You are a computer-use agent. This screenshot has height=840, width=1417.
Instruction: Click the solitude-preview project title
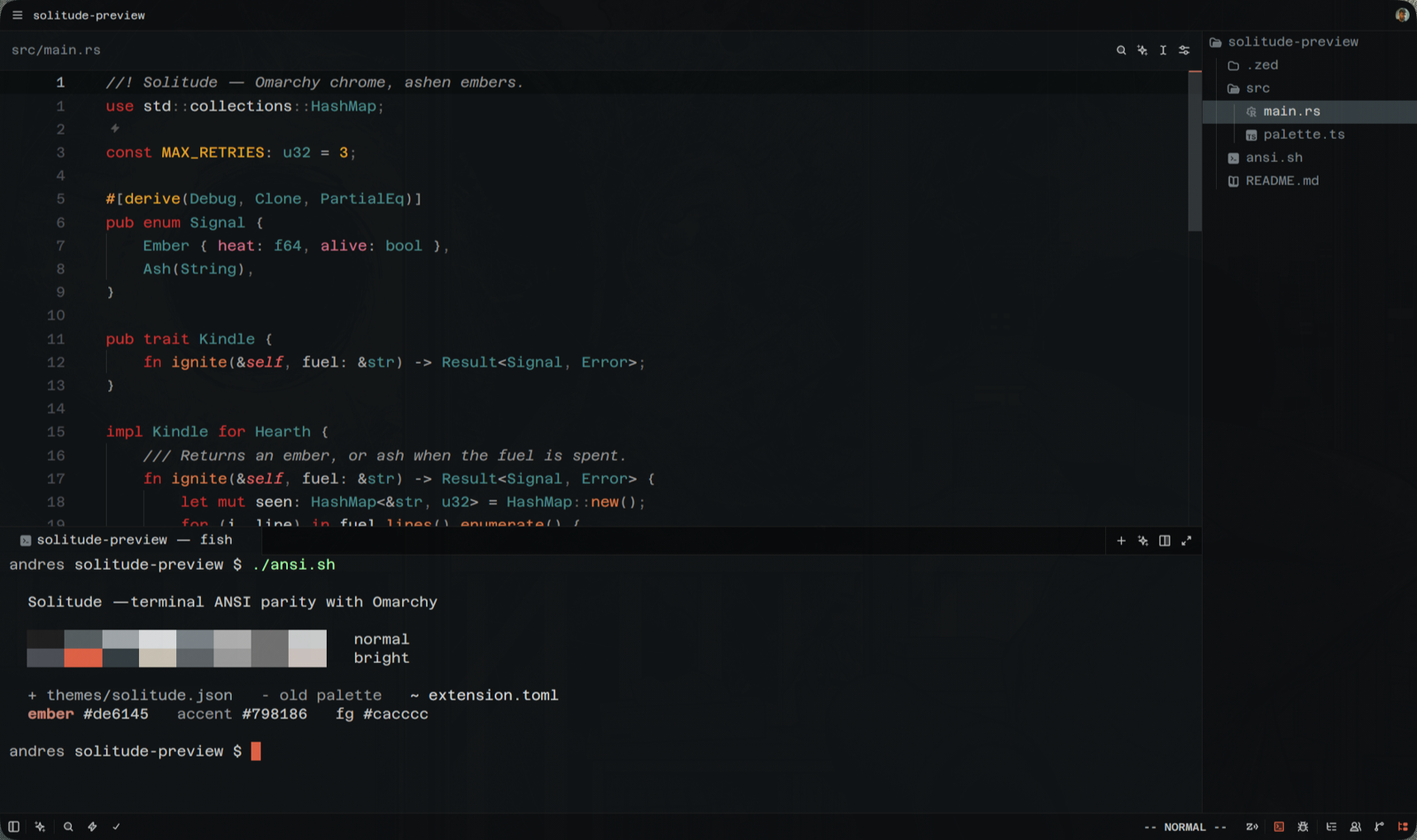[89, 15]
